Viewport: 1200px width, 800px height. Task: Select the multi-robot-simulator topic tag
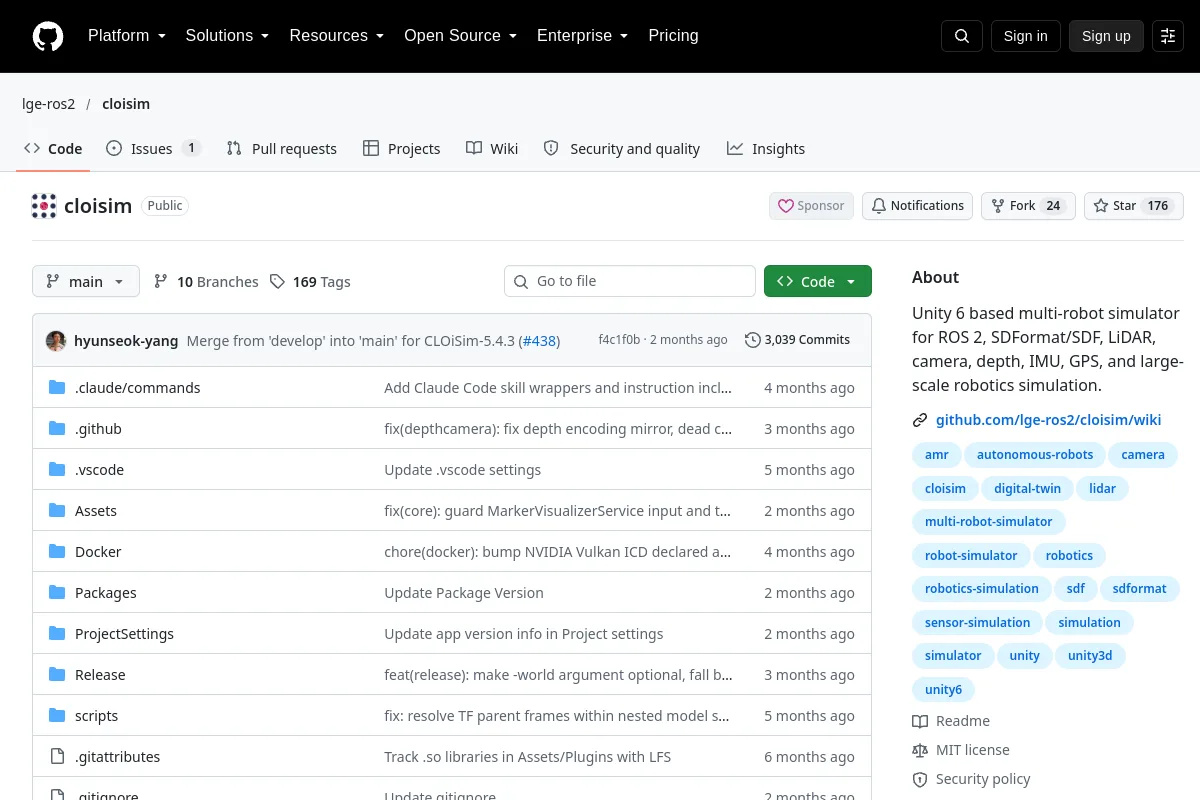pyautogui.click(x=988, y=522)
